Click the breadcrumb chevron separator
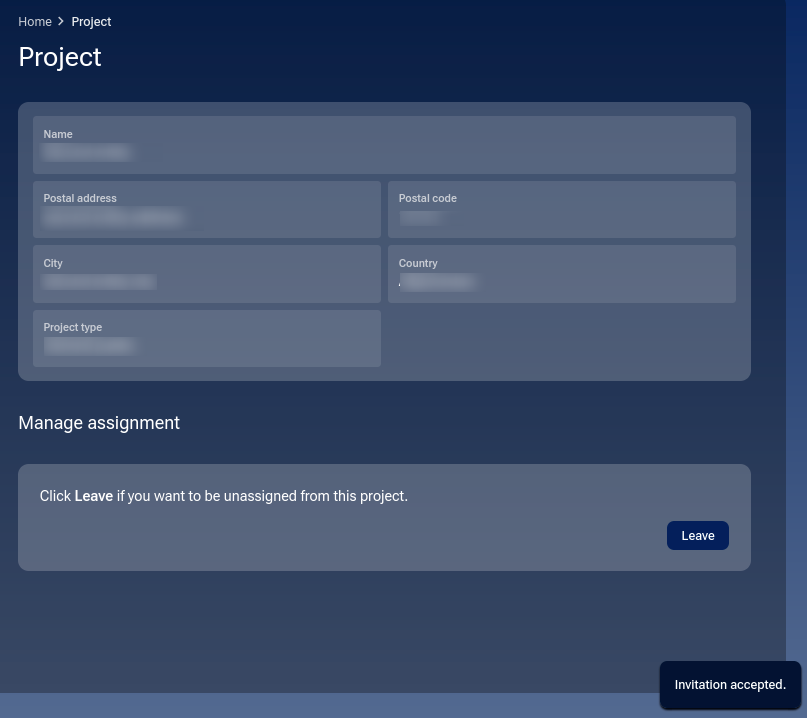 (x=61, y=22)
